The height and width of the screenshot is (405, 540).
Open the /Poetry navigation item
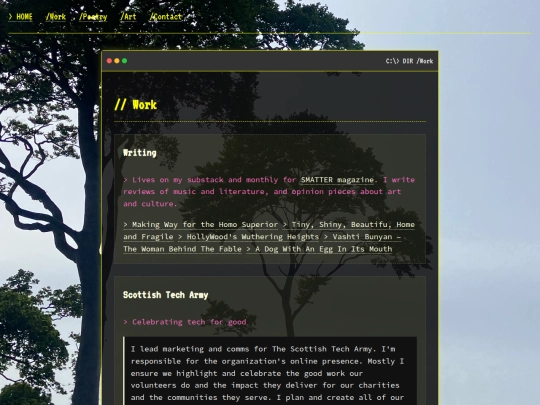[93, 17]
